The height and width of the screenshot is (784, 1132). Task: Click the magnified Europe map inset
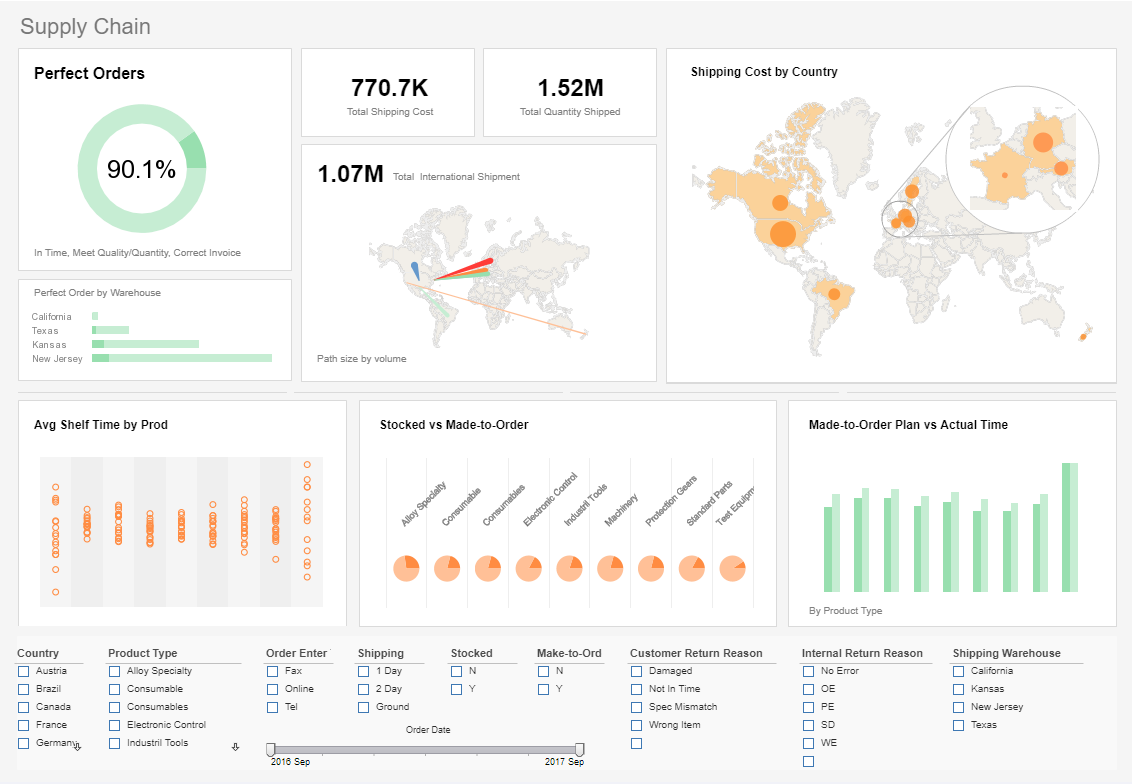click(x=1021, y=160)
